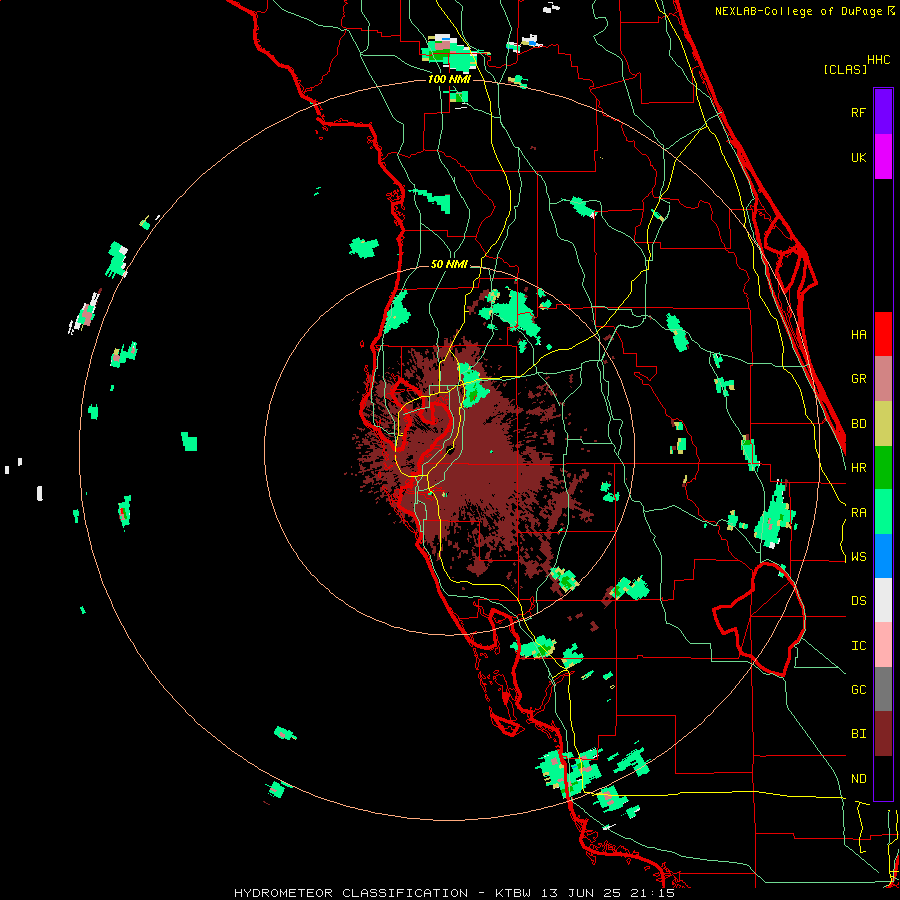The width and height of the screenshot is (900, 900).
Task: Click the UK legend label
Action: [x=858, y=157]
